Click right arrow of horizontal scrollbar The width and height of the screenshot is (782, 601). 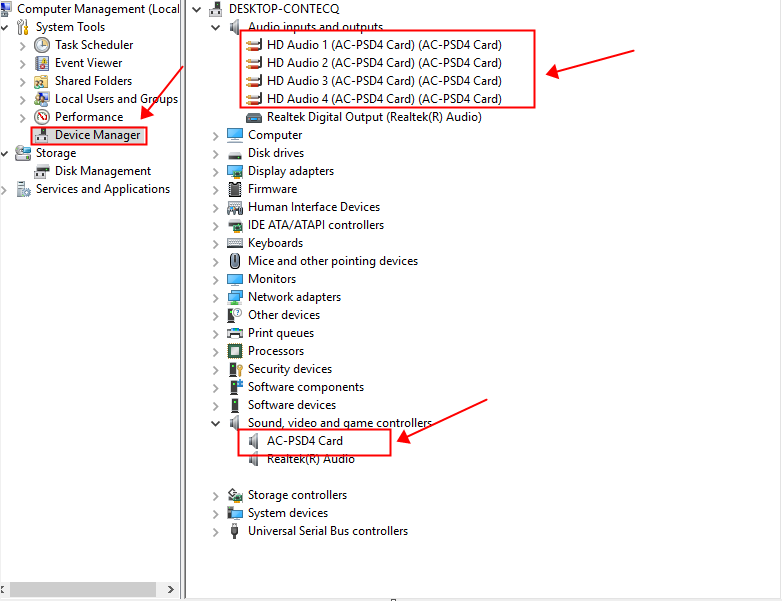point(171,590)
